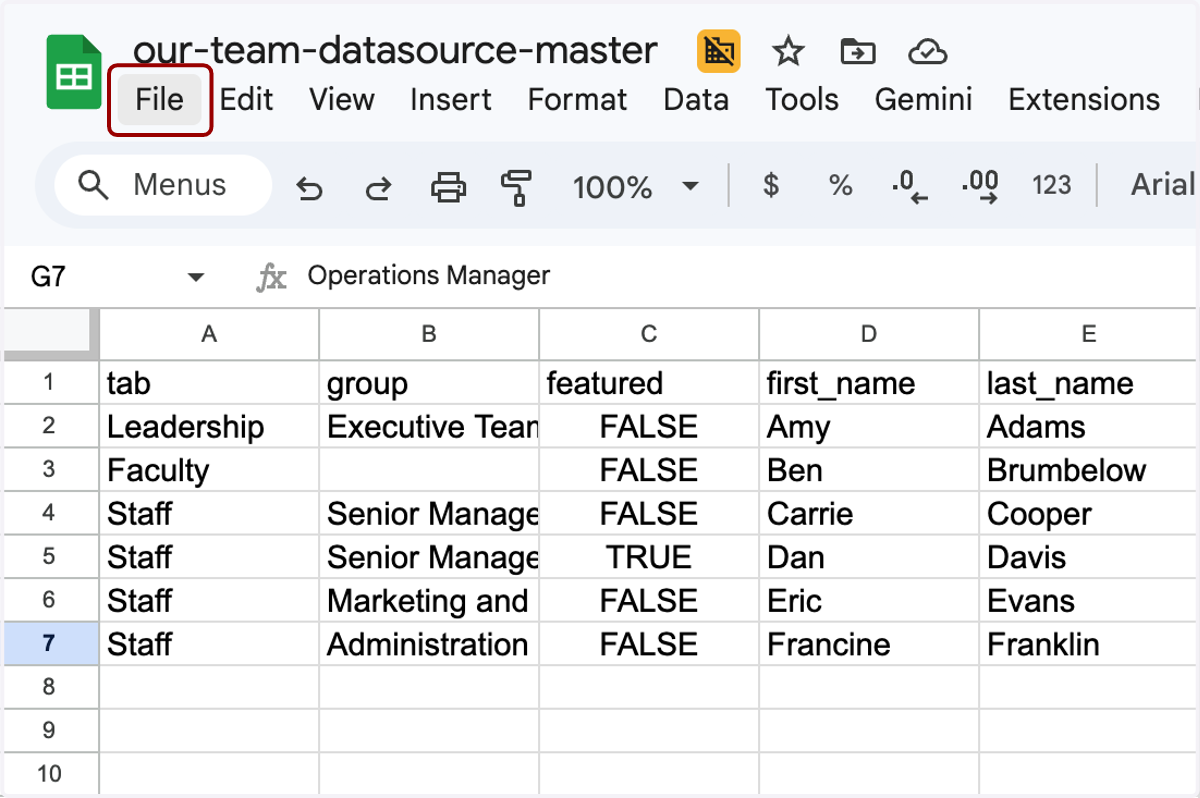The image size is (1200, 798).
Task: Select the first_name header cell
Action: pyautogui.click(x=869, y=382)
